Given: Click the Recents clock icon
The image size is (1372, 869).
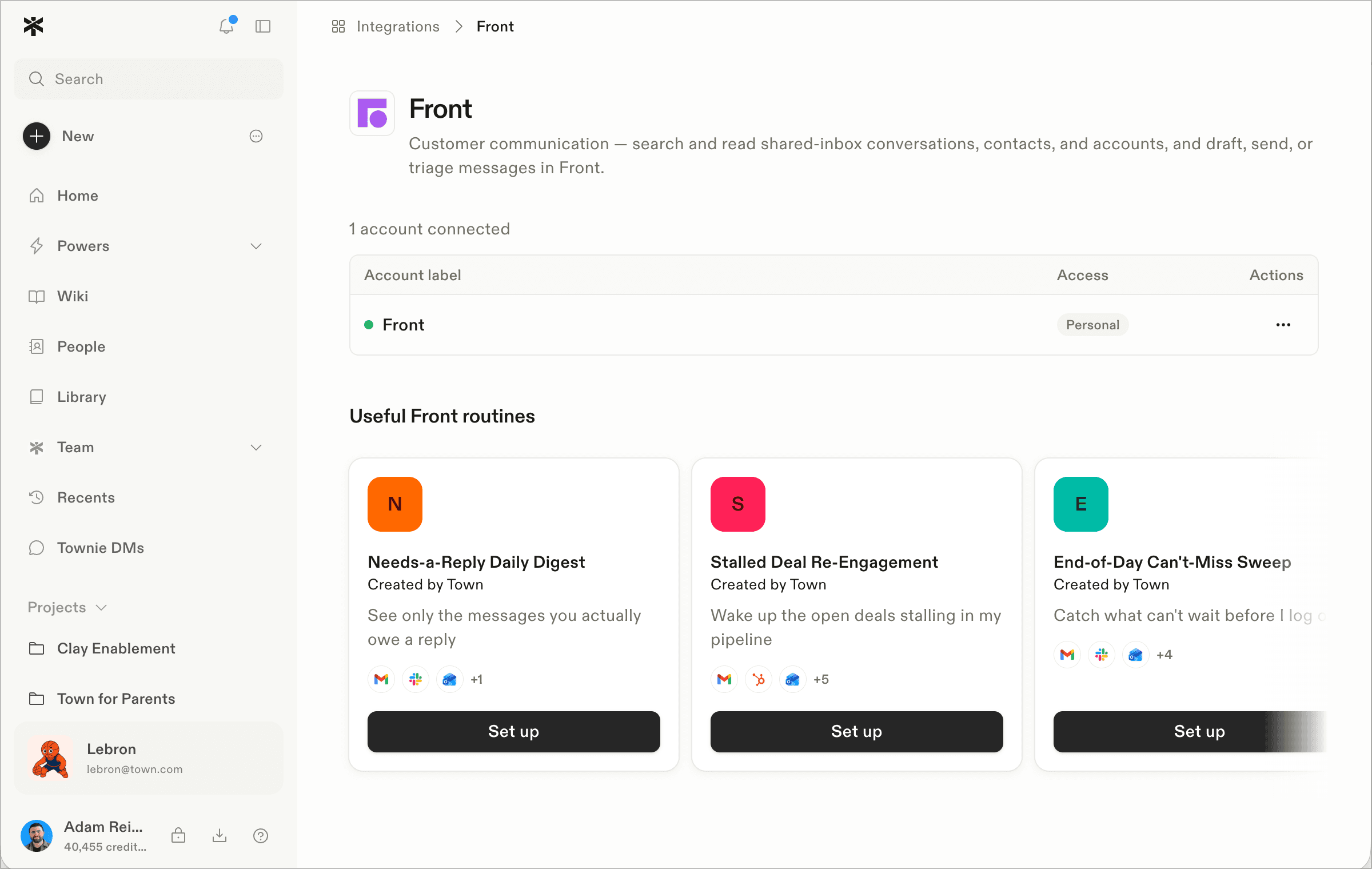Looking at the screenshot, I should (x=37, y=497).
